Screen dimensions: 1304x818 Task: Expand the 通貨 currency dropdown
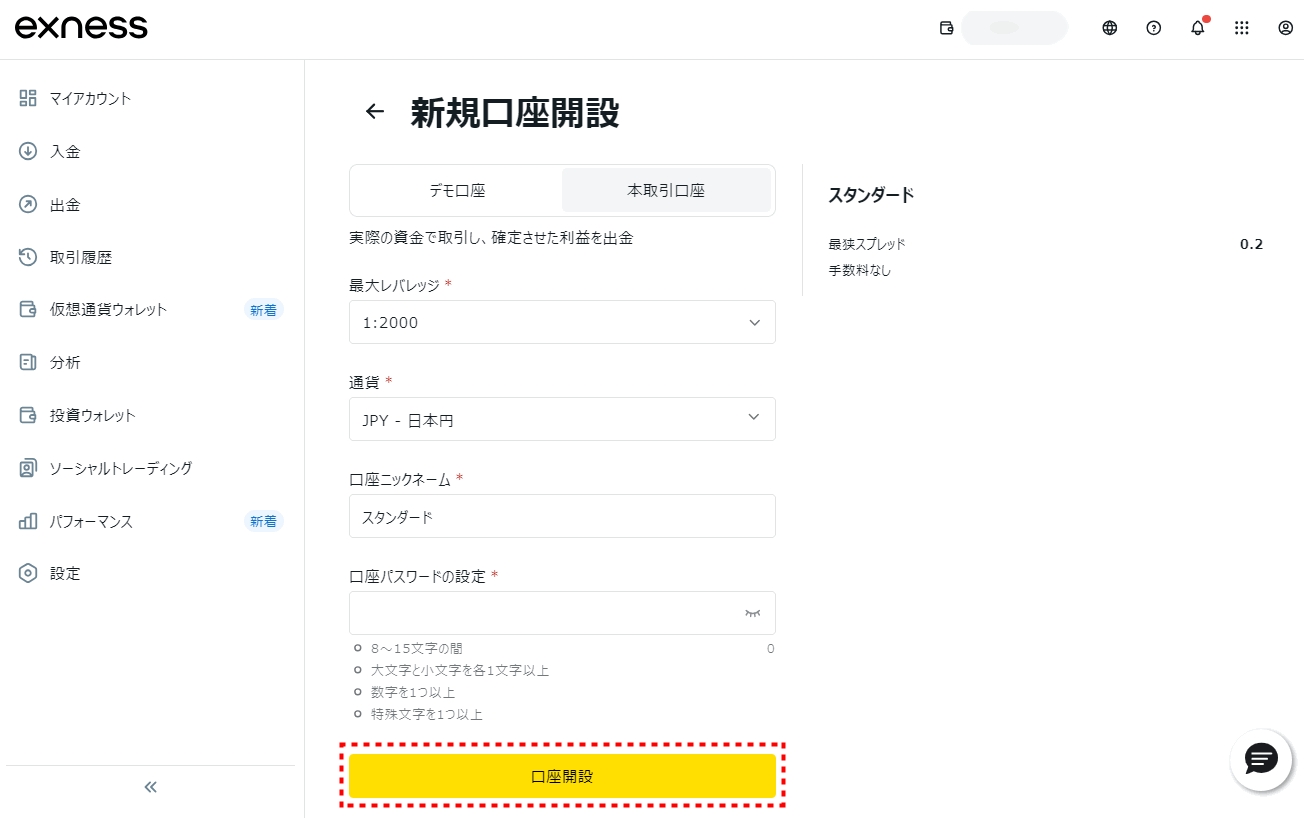562,419
